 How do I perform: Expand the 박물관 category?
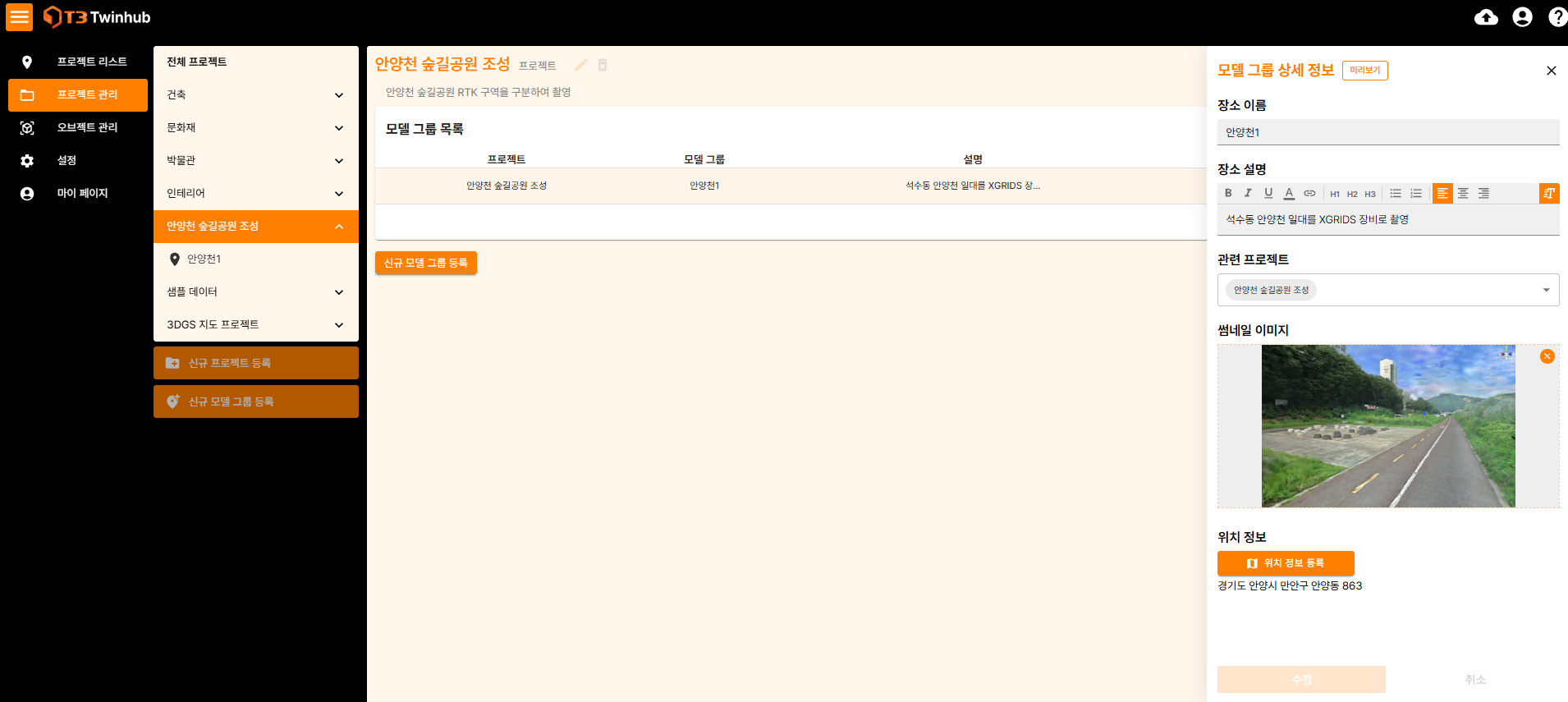coord(256,161)
